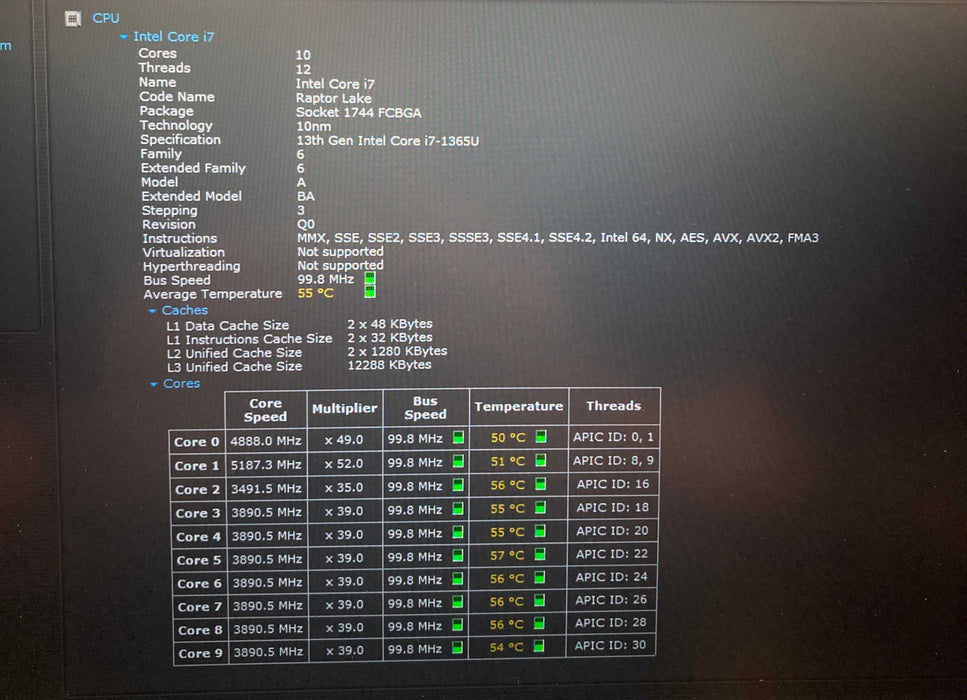The width and height of the screenshot is (967, 700).
Task: Click the CPU chip icon
Action: 73,19
